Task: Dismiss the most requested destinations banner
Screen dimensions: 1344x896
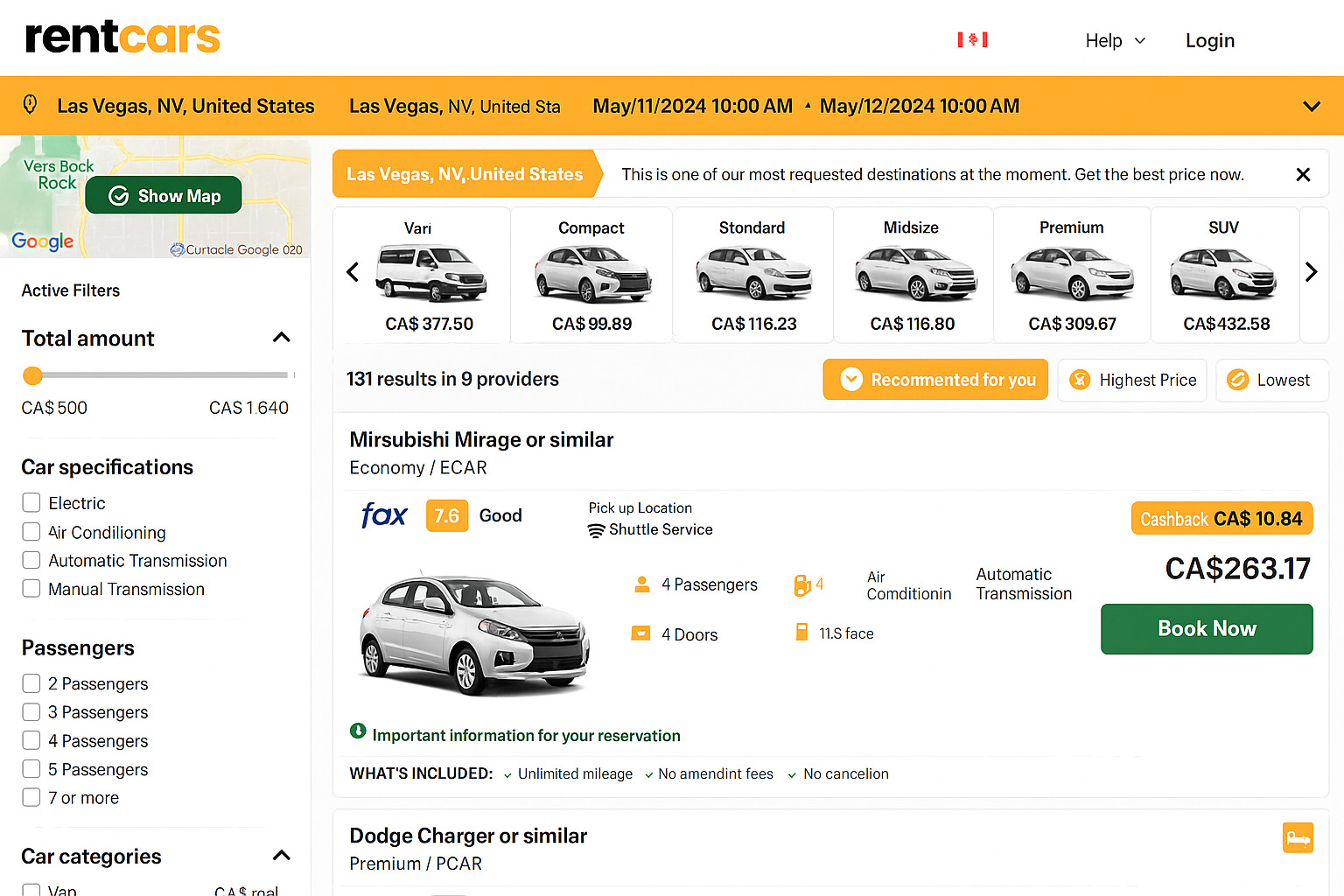Action: (1302, 175)
